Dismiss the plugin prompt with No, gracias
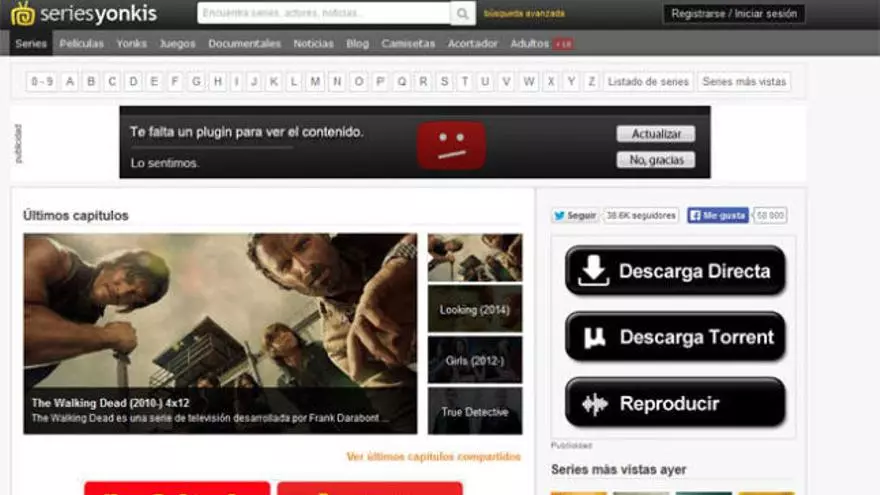The image size is (880, 495). [x=655, y=160]
